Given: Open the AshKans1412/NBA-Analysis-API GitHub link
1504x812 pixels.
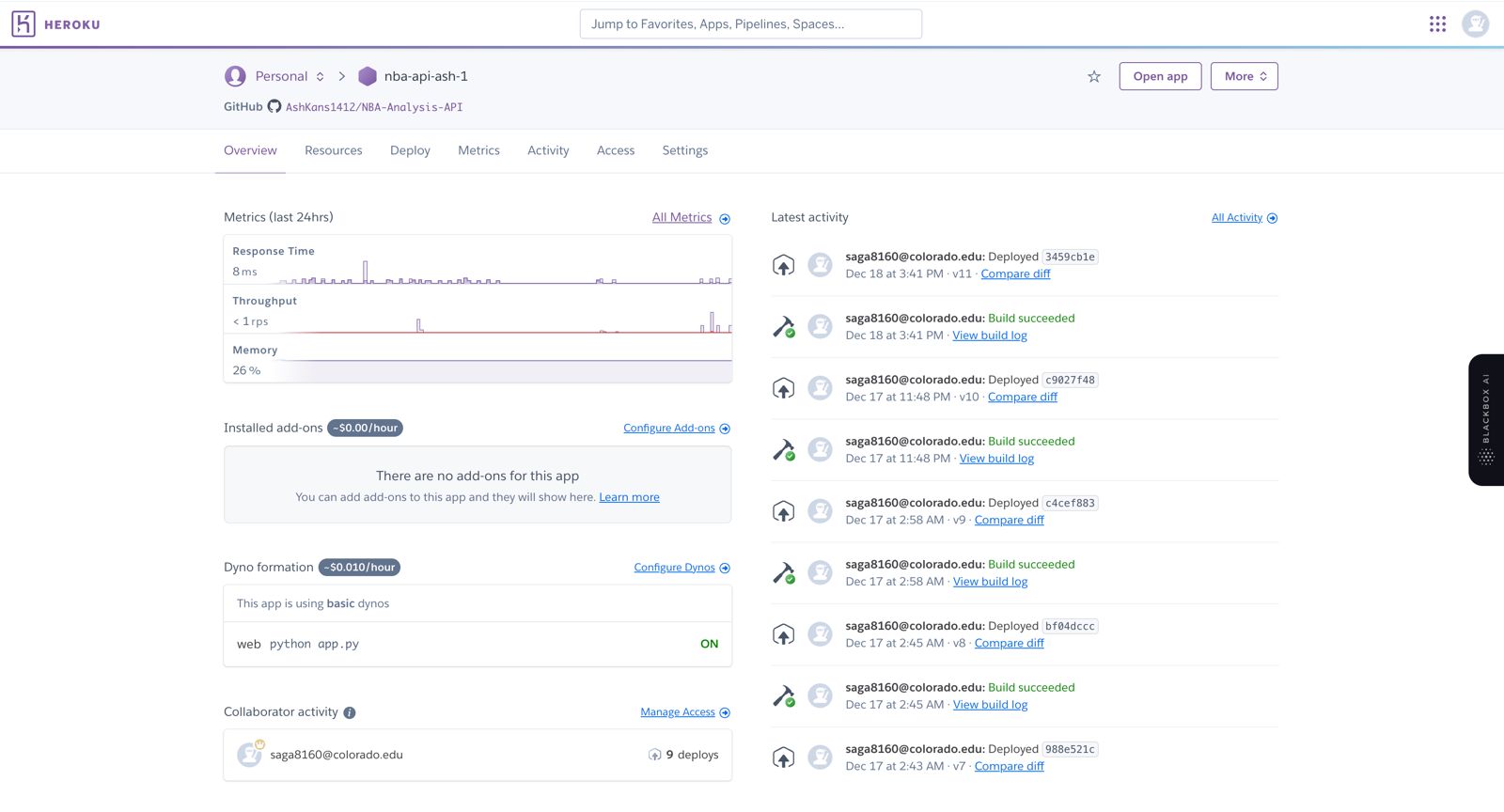Looking at the screenshot, I should pyautogui.click(x=374, y=107).
